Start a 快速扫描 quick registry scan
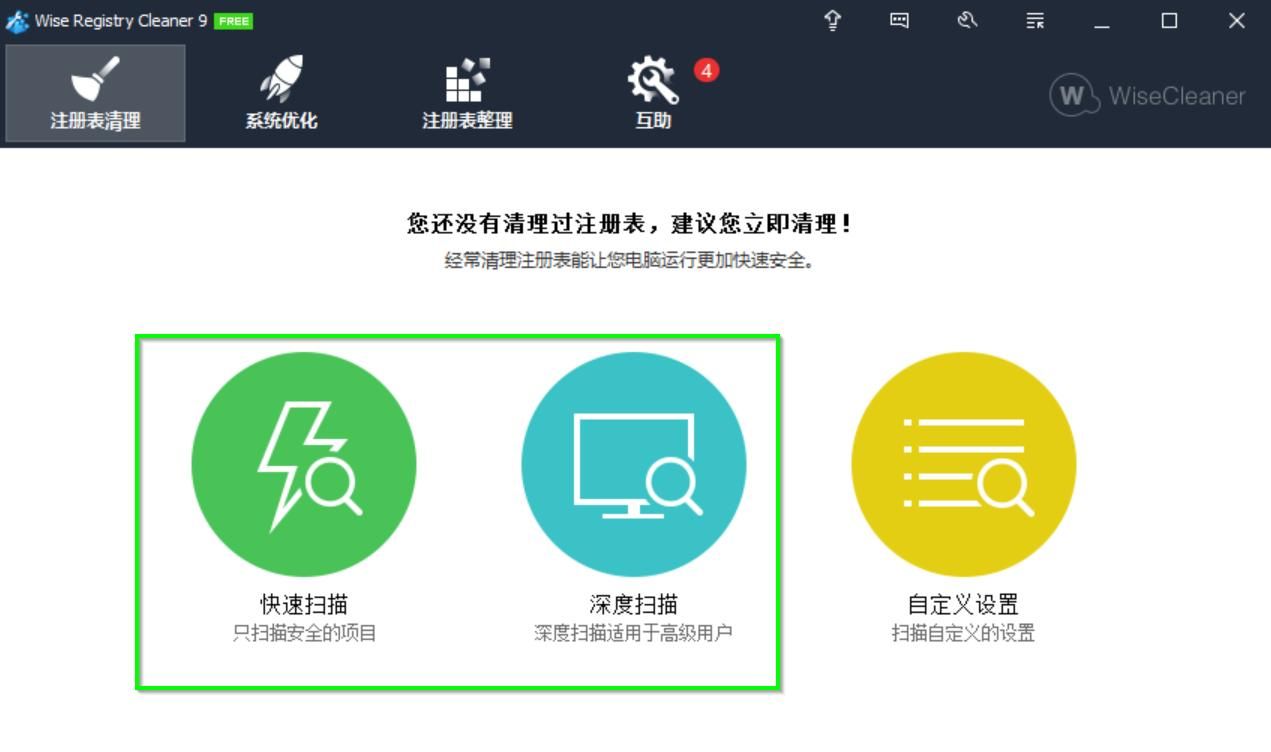This screenshot has width=1271, height=752. click(x=302, y=463)
